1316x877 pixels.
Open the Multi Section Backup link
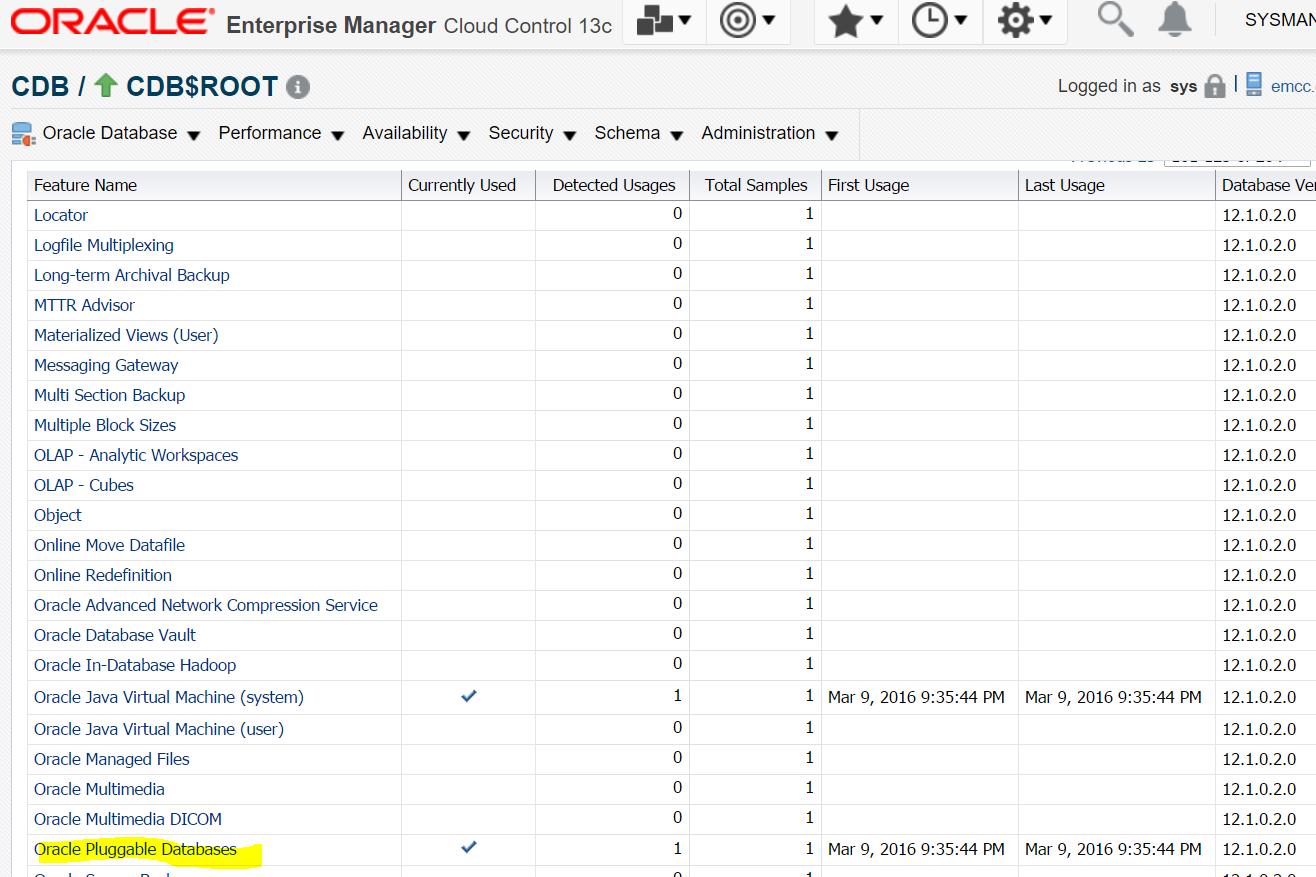click(110, 395)
